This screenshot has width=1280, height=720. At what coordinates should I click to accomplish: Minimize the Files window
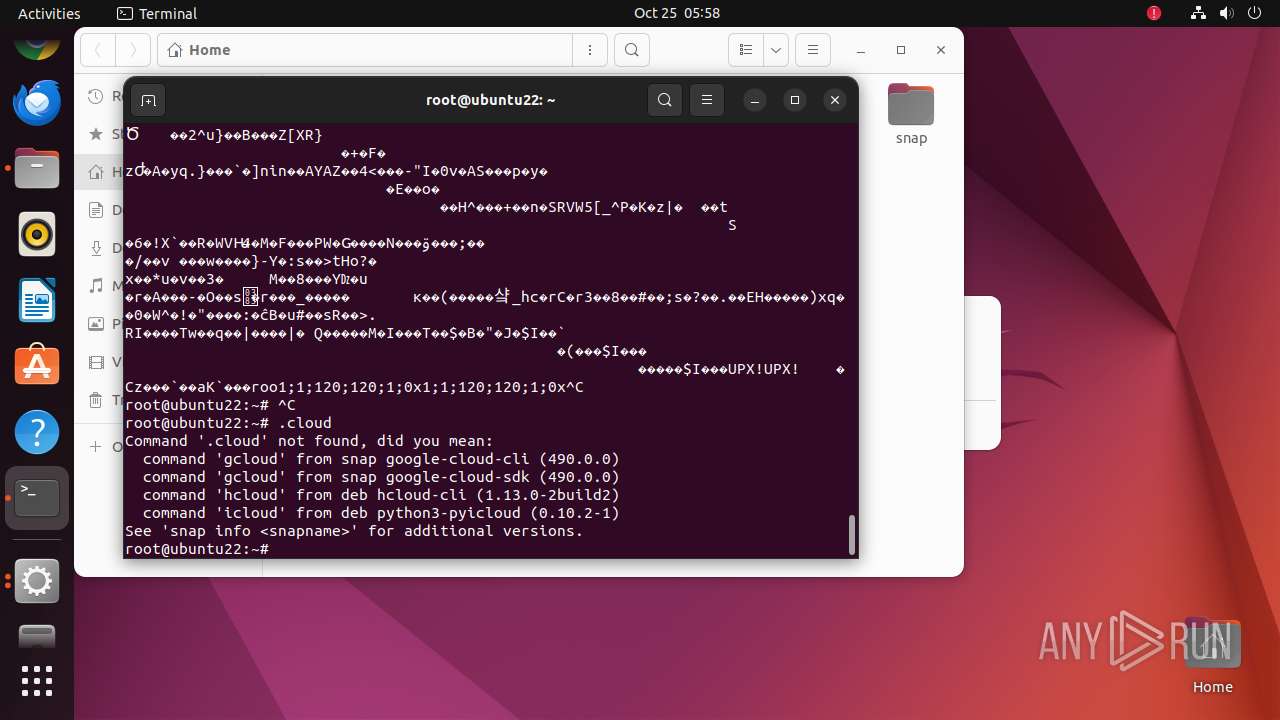click(x=861, y=50)
